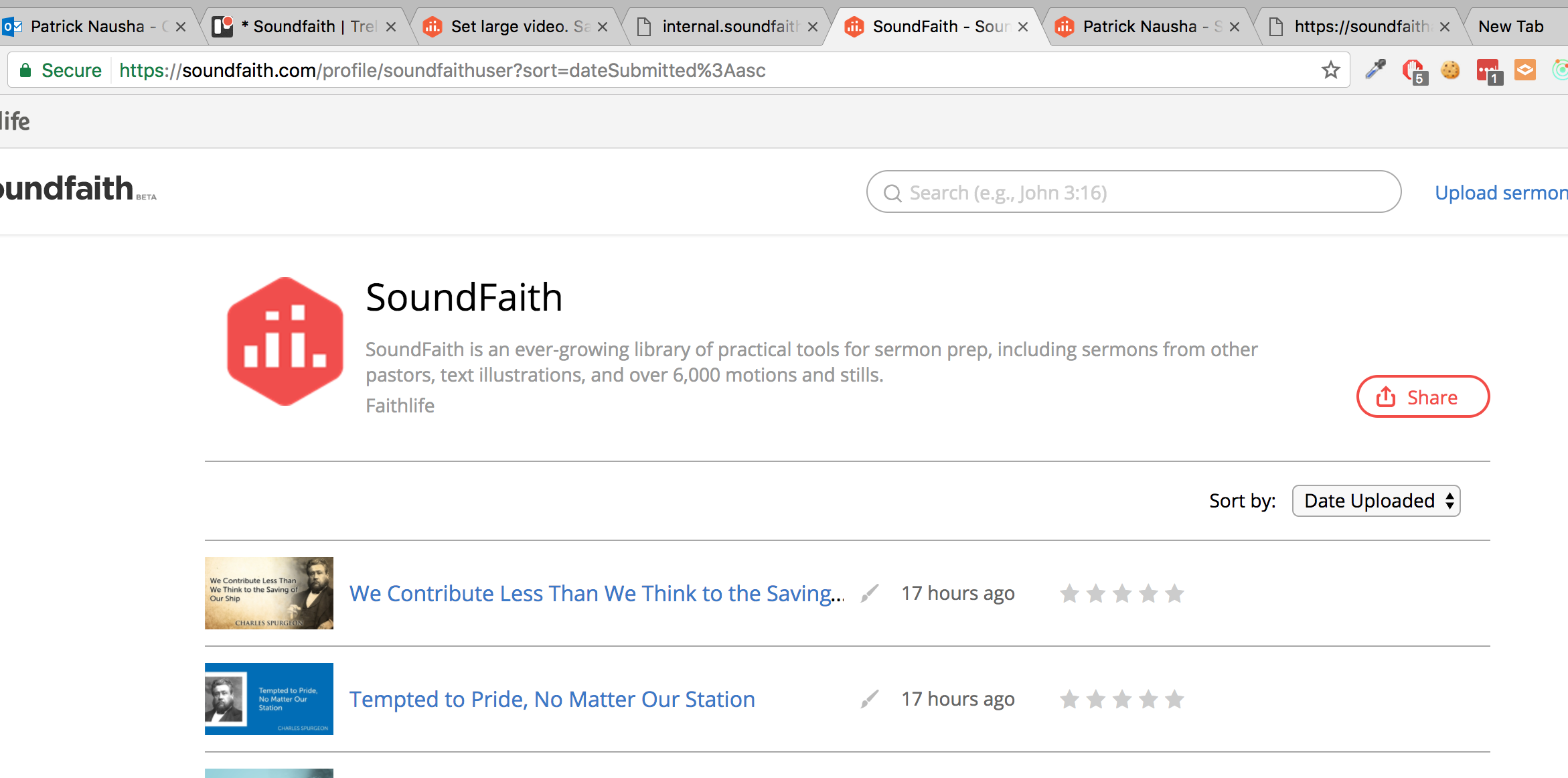Click the eyedropper extension icon
Image resolution: width=1568 pixels, height=778 pixels.
(1375, 70)
